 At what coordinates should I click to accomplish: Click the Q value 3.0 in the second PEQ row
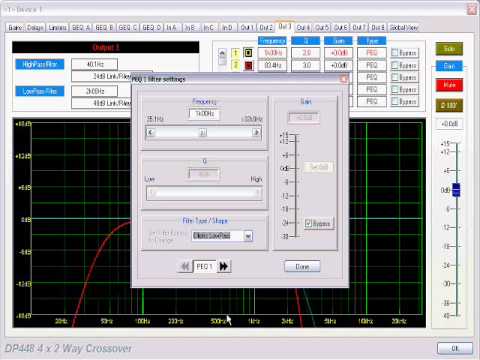tap(306, 65)
